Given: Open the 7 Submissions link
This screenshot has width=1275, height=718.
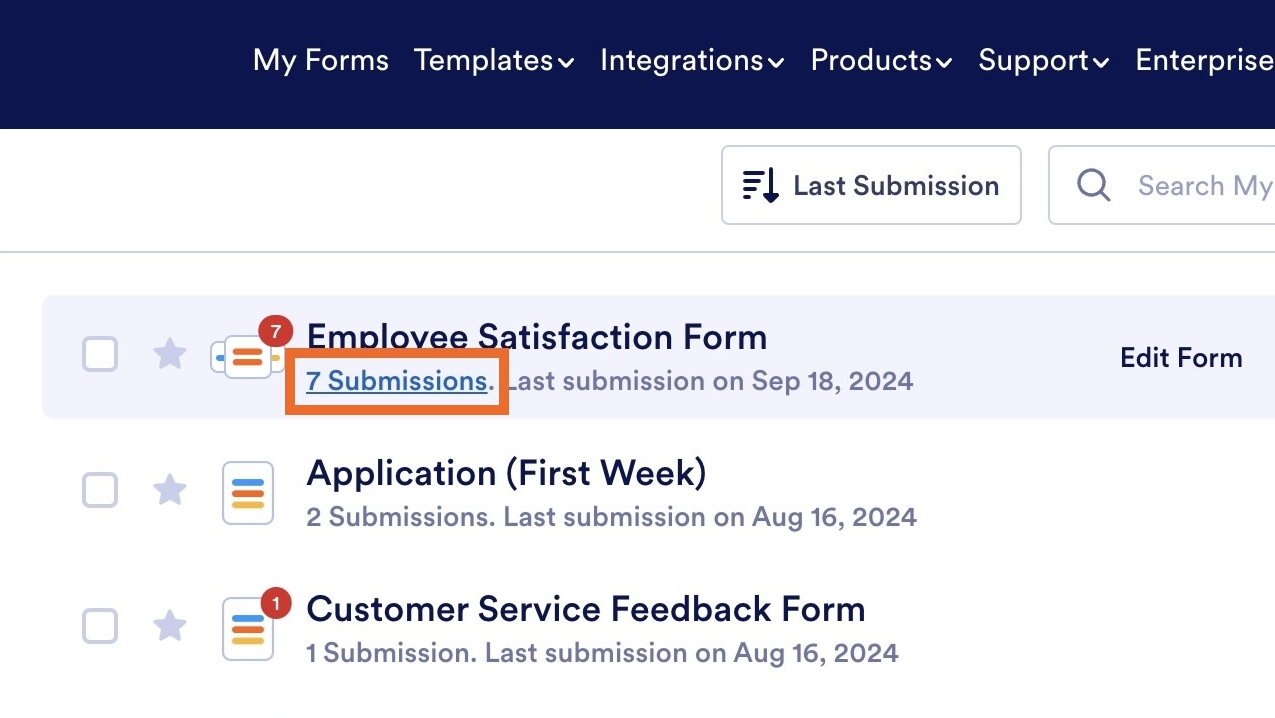Looking at the screenshot, I should (x=396, y=381).
